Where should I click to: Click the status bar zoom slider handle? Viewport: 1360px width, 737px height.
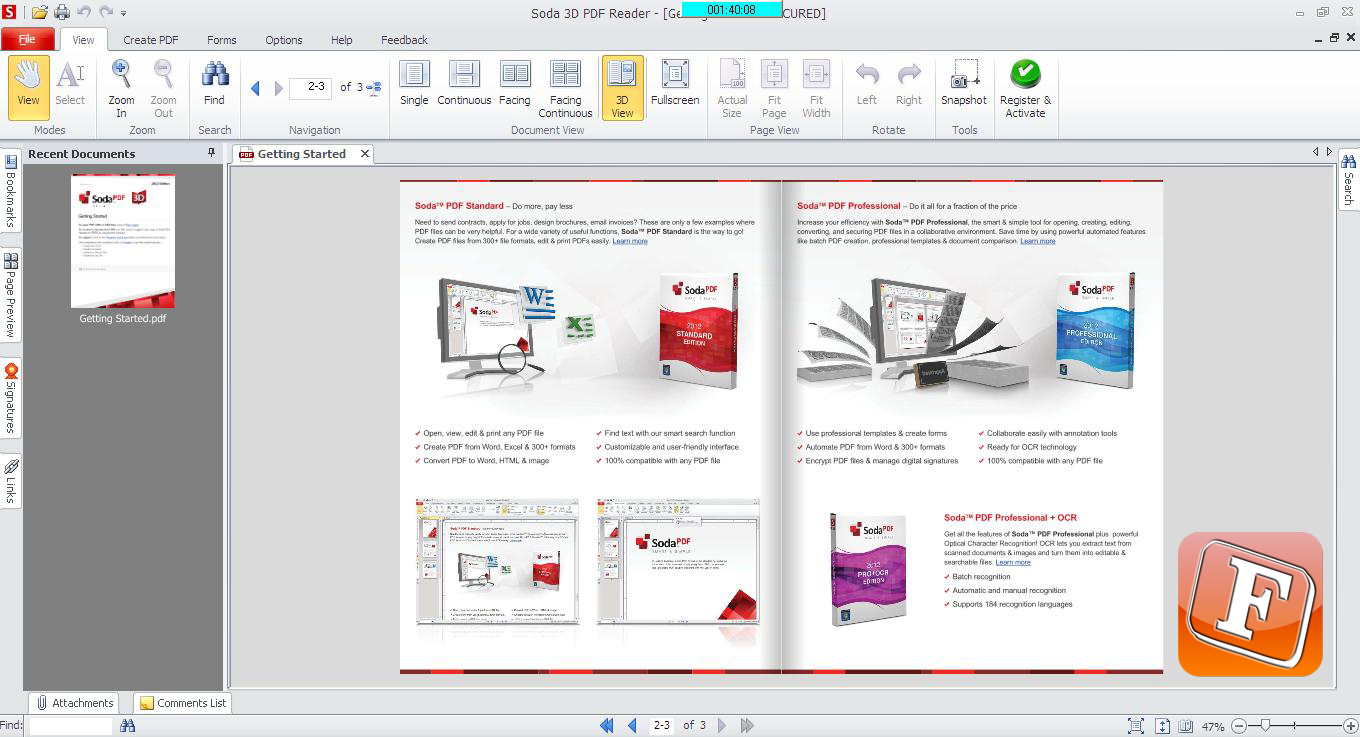click(x=1265, y=726)
